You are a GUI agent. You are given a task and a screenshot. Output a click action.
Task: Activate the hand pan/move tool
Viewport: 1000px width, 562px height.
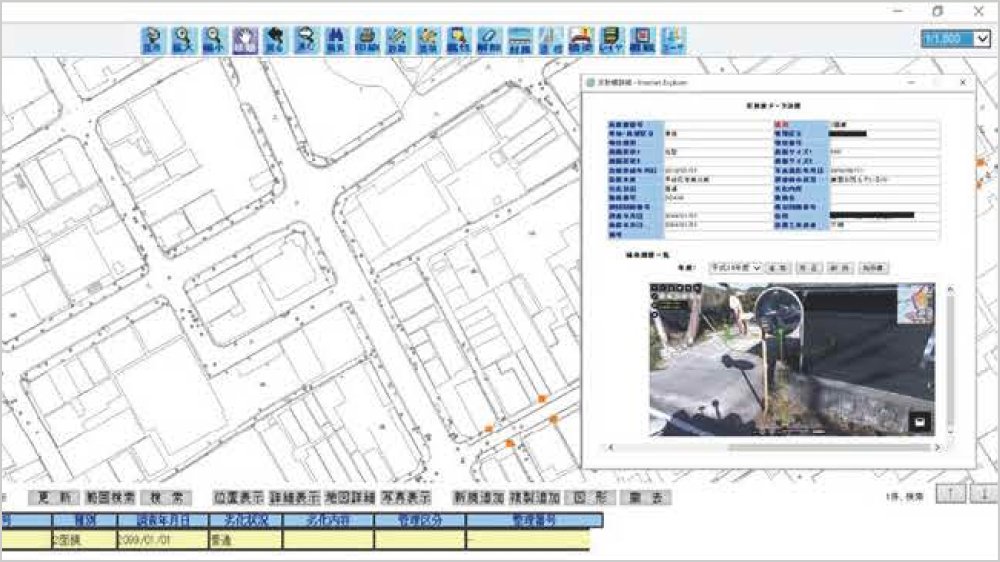pos(245,40)
